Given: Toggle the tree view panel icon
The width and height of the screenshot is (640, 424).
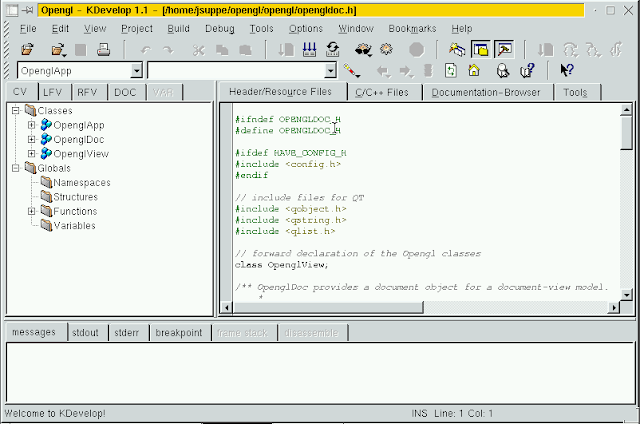Looking at the screenshot, I should click(480, 50).
